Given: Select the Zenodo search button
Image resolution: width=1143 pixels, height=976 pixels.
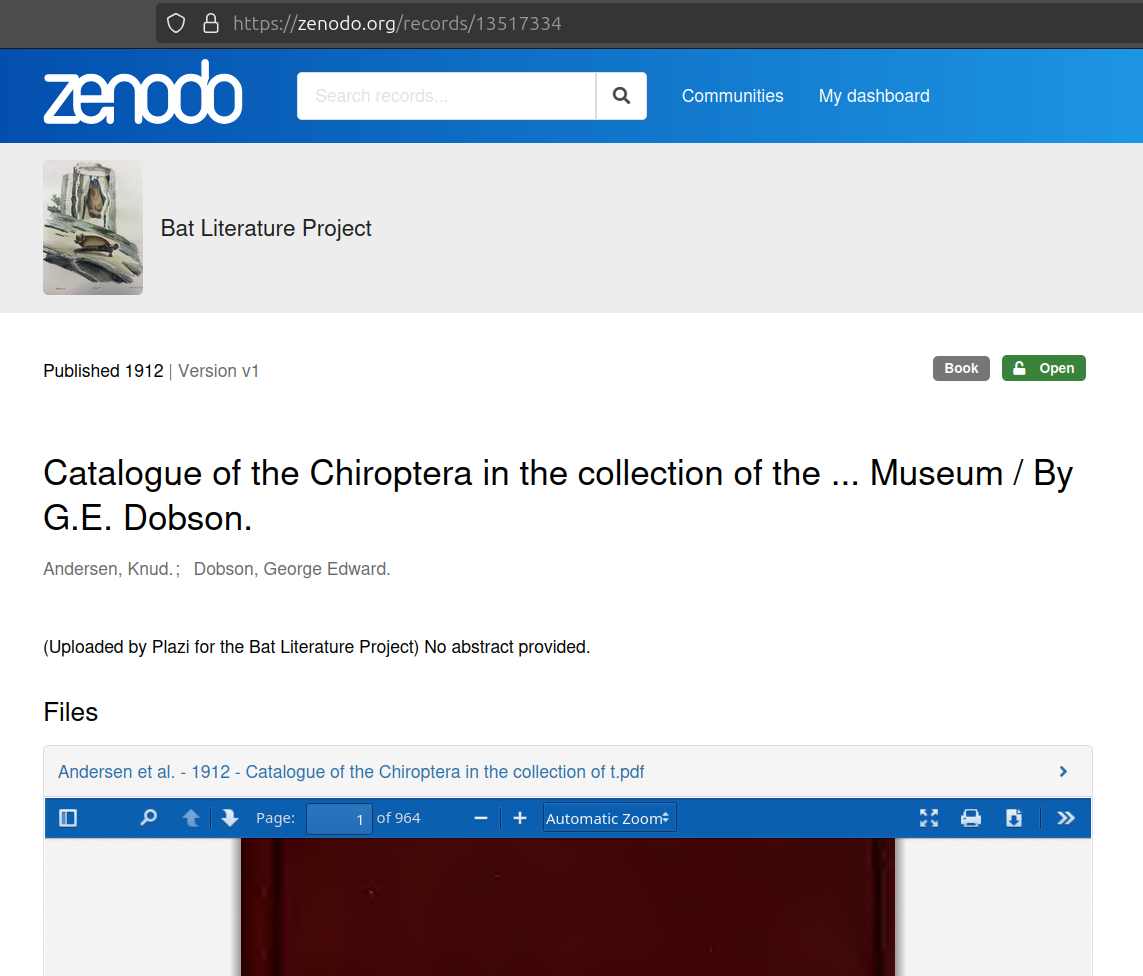Looking at the screenshot, I should pos(621,95).
